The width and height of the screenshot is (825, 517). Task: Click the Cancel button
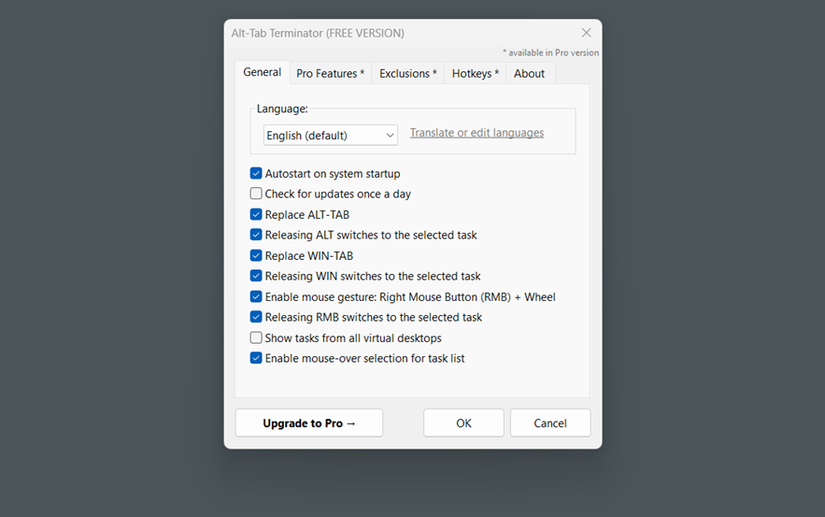(550, 423)
